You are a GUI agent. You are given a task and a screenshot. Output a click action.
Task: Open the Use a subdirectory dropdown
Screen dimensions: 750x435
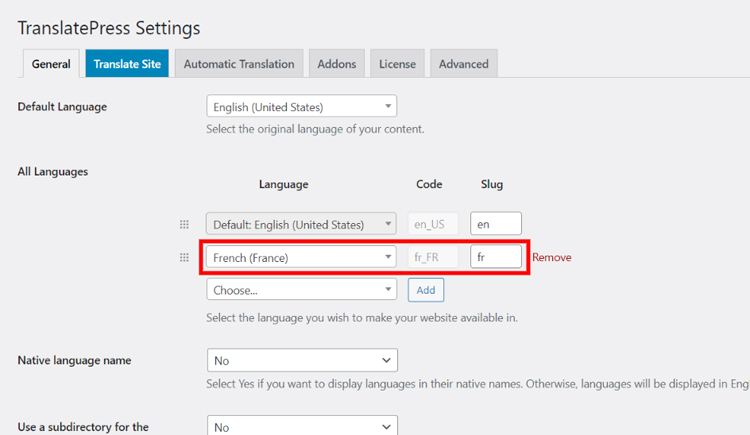point(301,426)
